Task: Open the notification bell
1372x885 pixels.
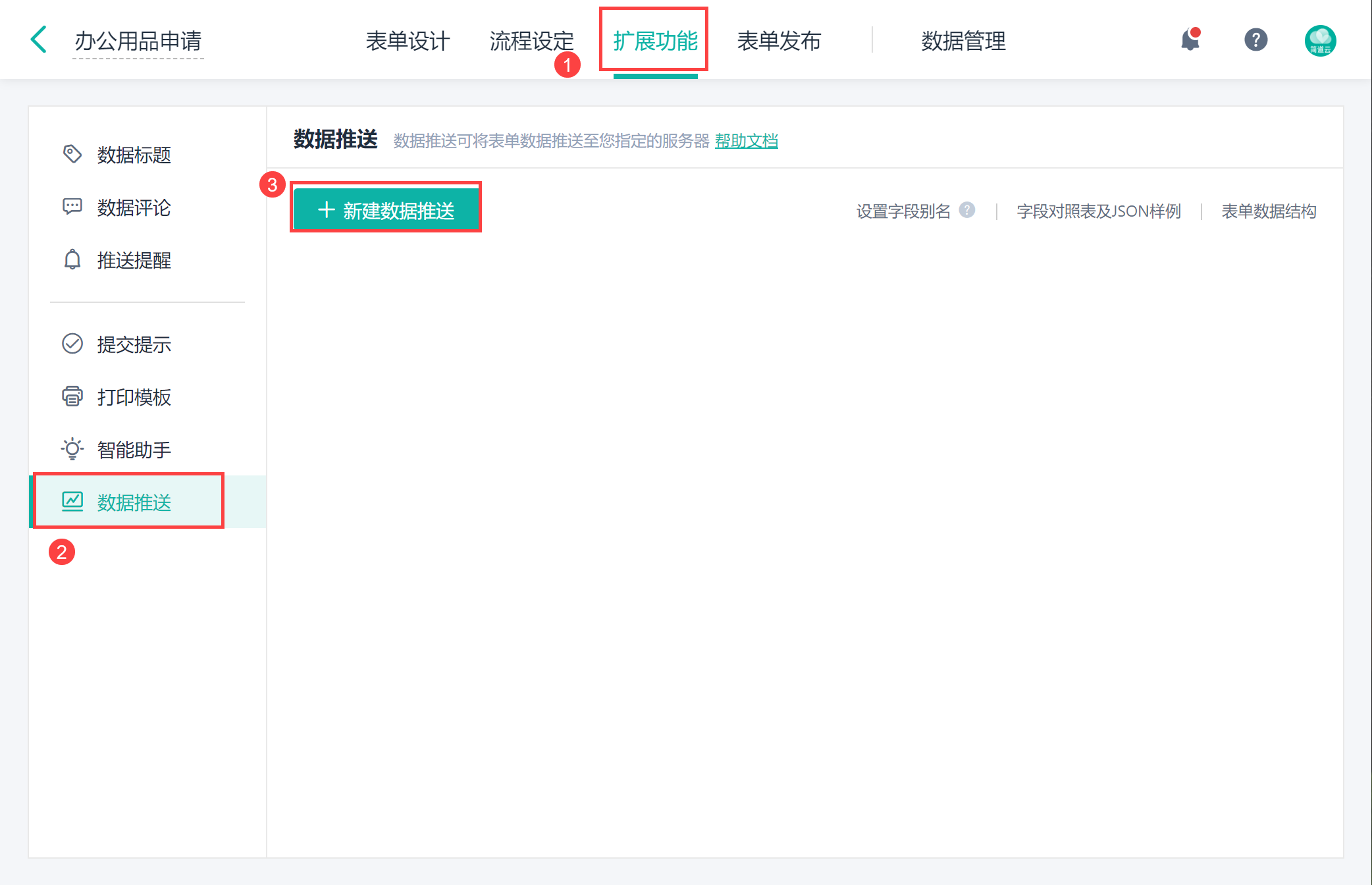Action: (x=1190, y=40)
